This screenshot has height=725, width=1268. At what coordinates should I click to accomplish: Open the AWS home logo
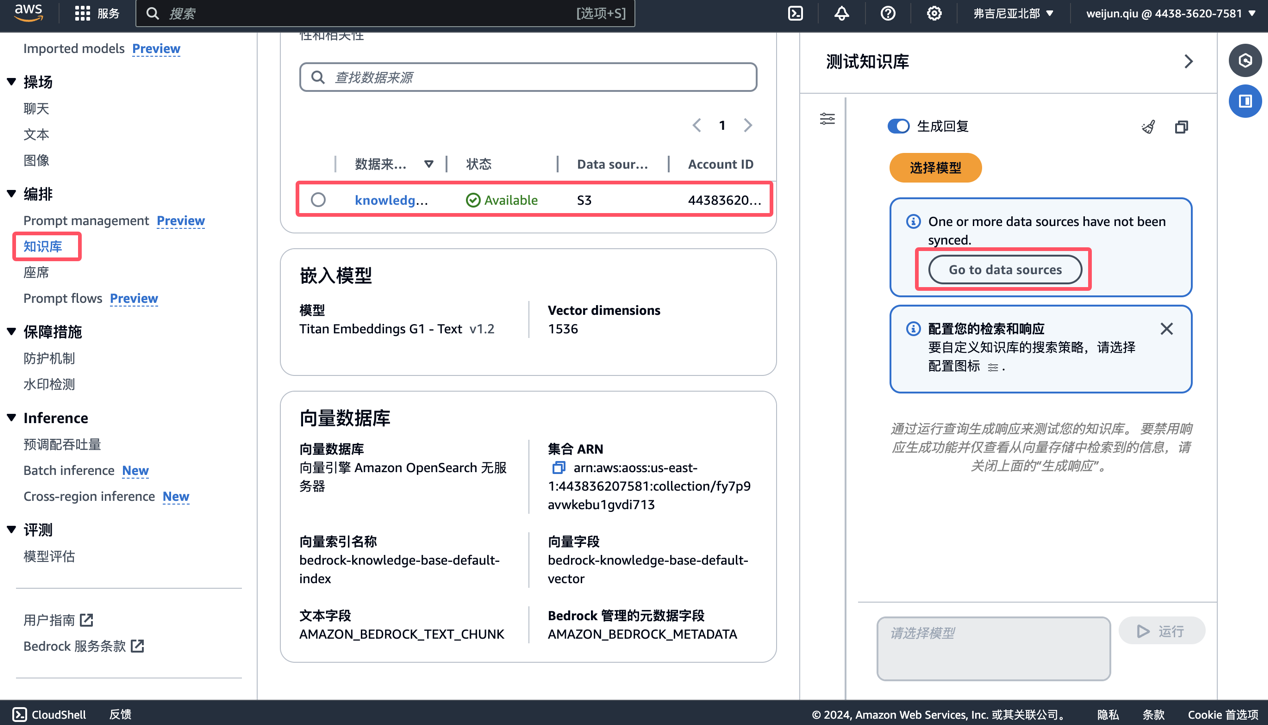[28, 13]
